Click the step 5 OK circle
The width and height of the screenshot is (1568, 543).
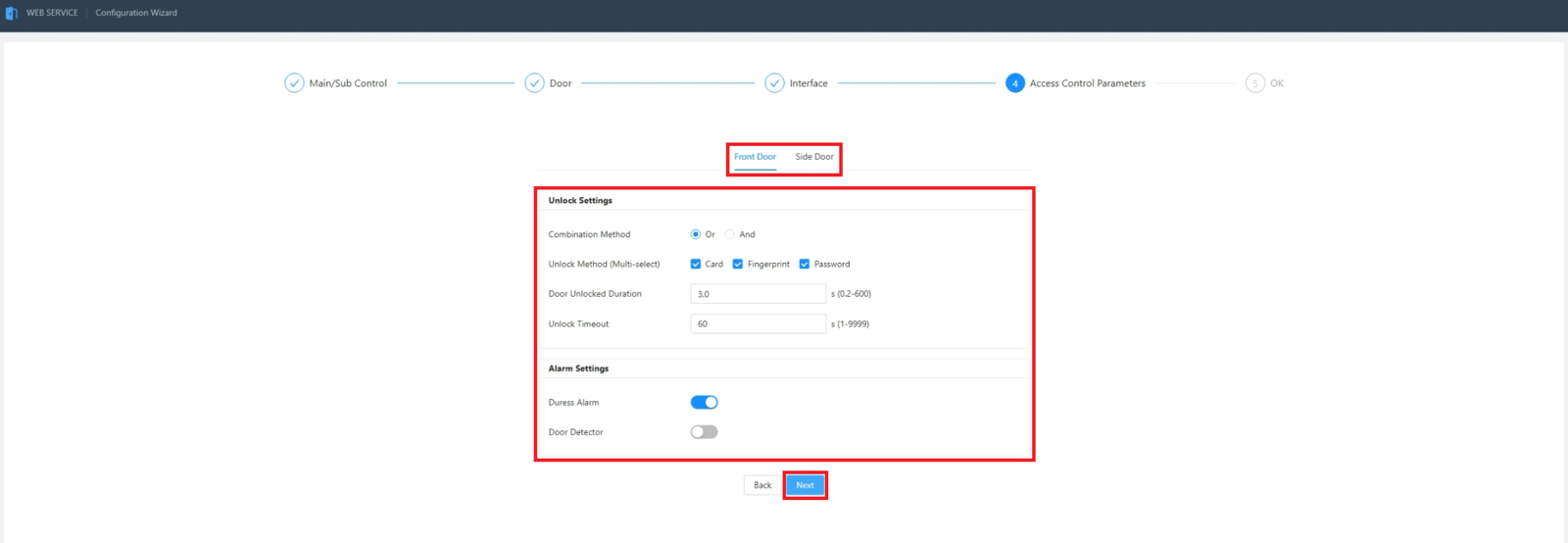pyautogui.click(x=1255, y=83)
